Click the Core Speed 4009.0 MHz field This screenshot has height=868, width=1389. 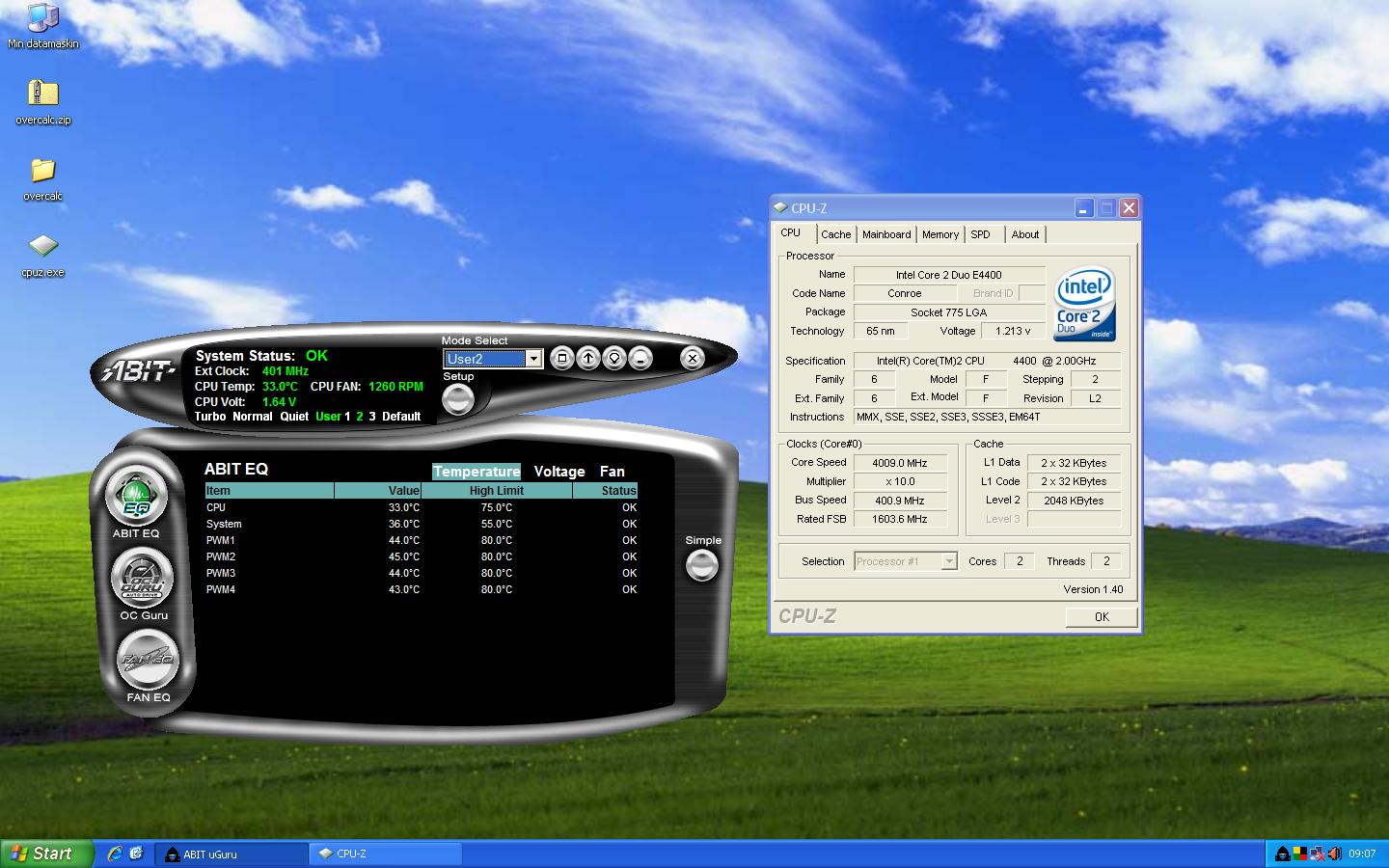click(x=899, y=463)
